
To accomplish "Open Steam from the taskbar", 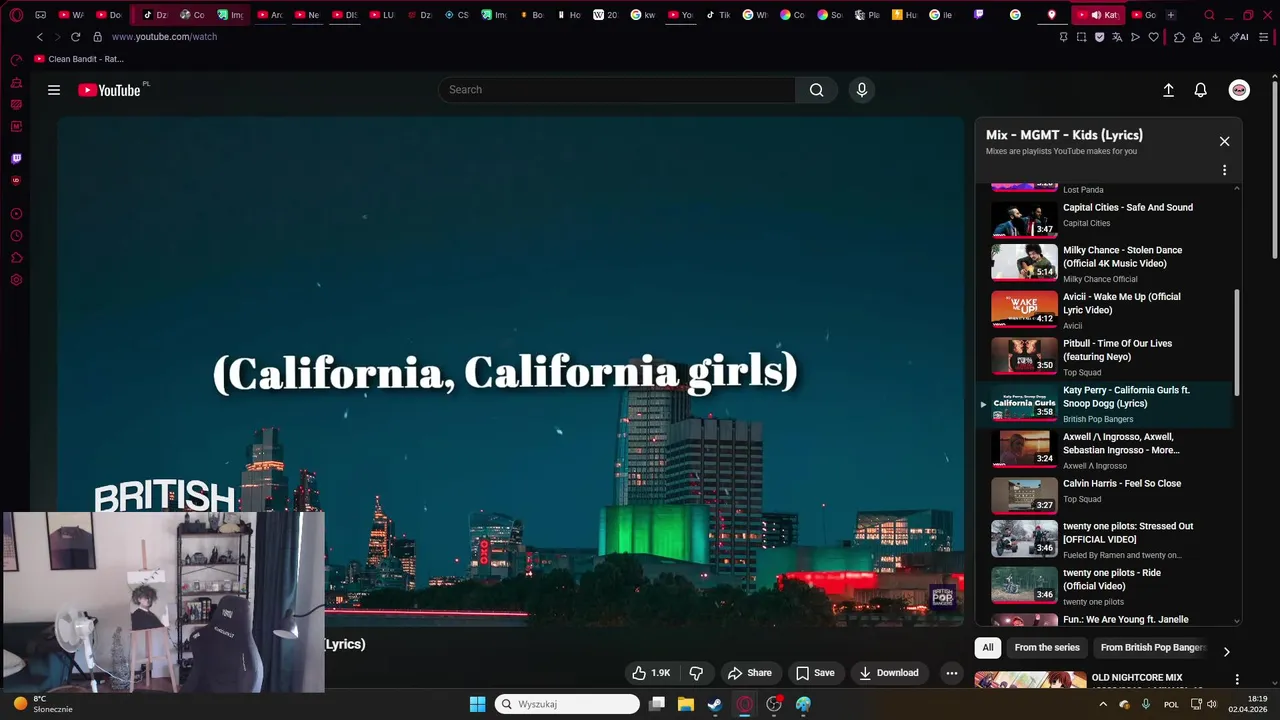I will [715, 704].
